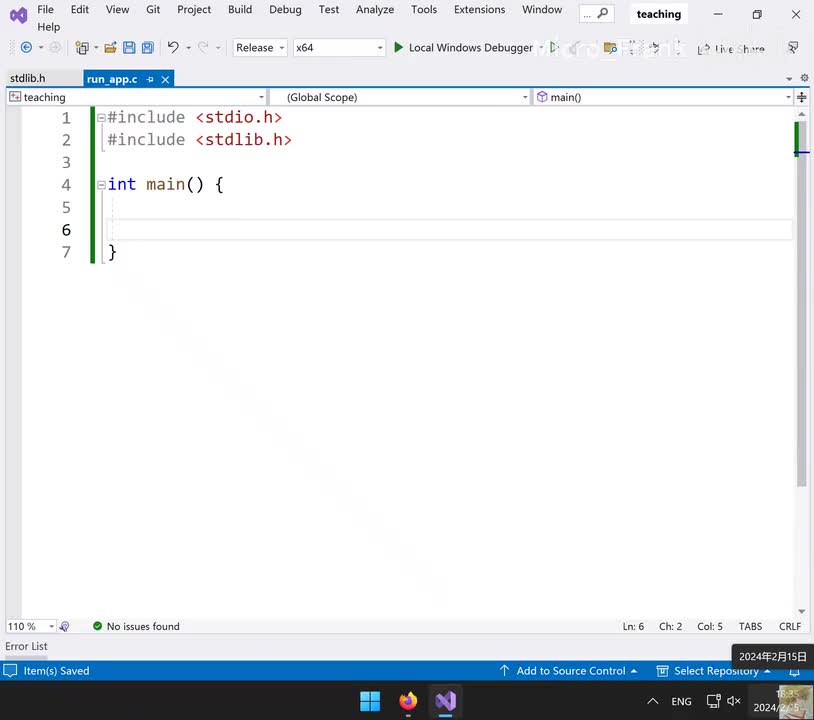The image size is (814, 720).
Task: Click the Visual Studio logo icon
Action: coord(19,15)
